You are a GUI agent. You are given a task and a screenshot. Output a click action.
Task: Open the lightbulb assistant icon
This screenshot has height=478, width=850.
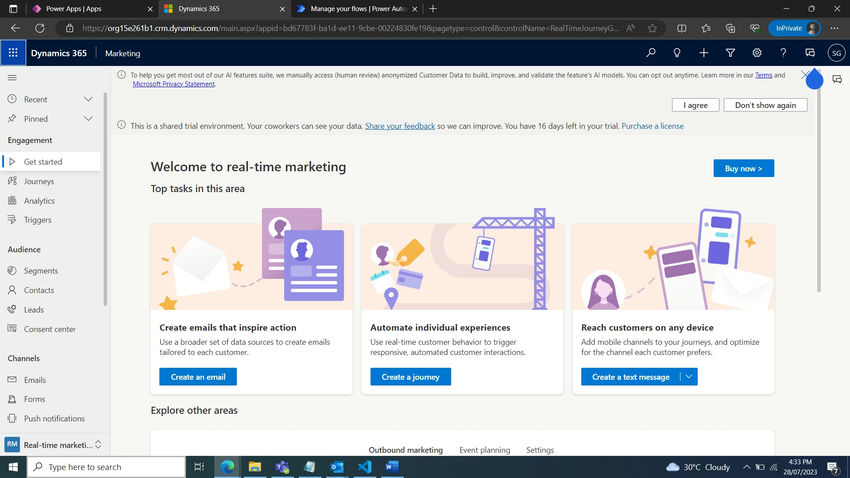click(x=677, y=53)
